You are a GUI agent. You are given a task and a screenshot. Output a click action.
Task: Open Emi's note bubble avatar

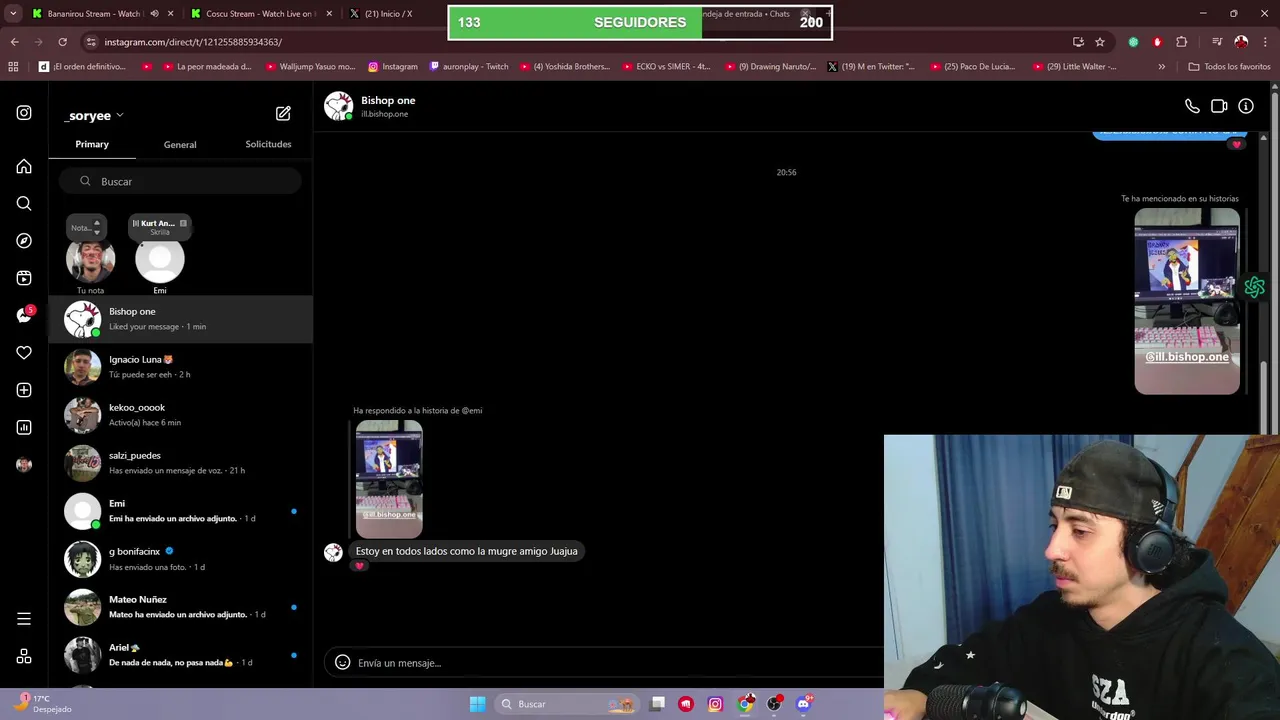point(160,260)
